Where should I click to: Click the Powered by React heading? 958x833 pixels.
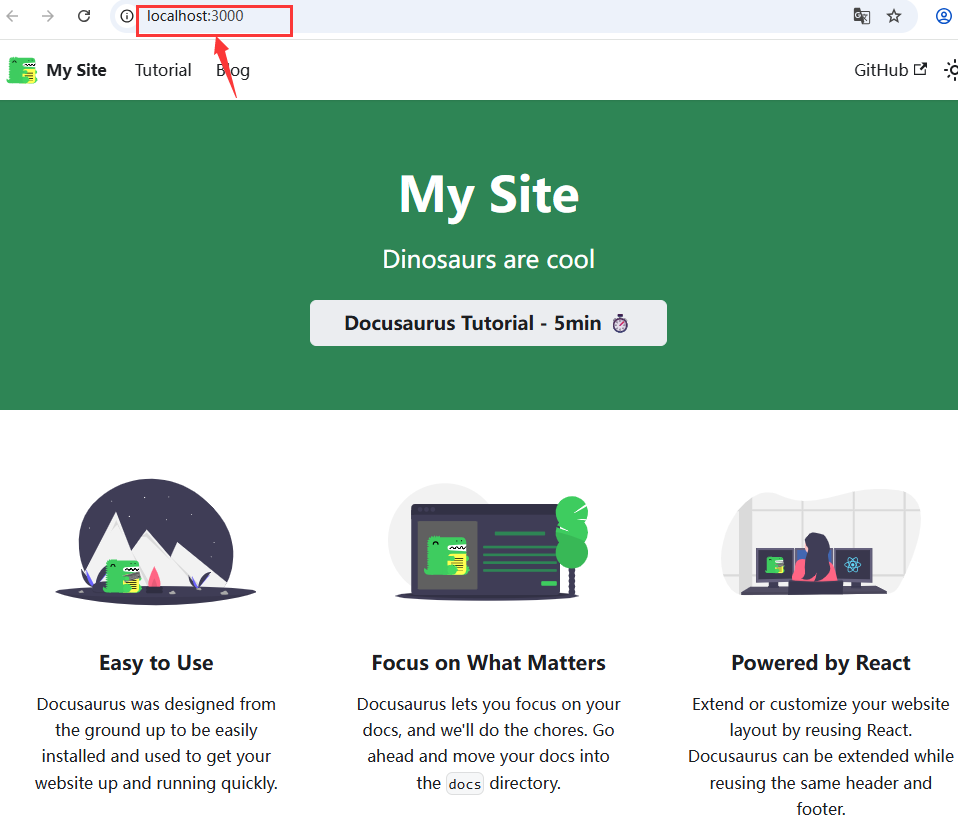(x=821, y=663)
